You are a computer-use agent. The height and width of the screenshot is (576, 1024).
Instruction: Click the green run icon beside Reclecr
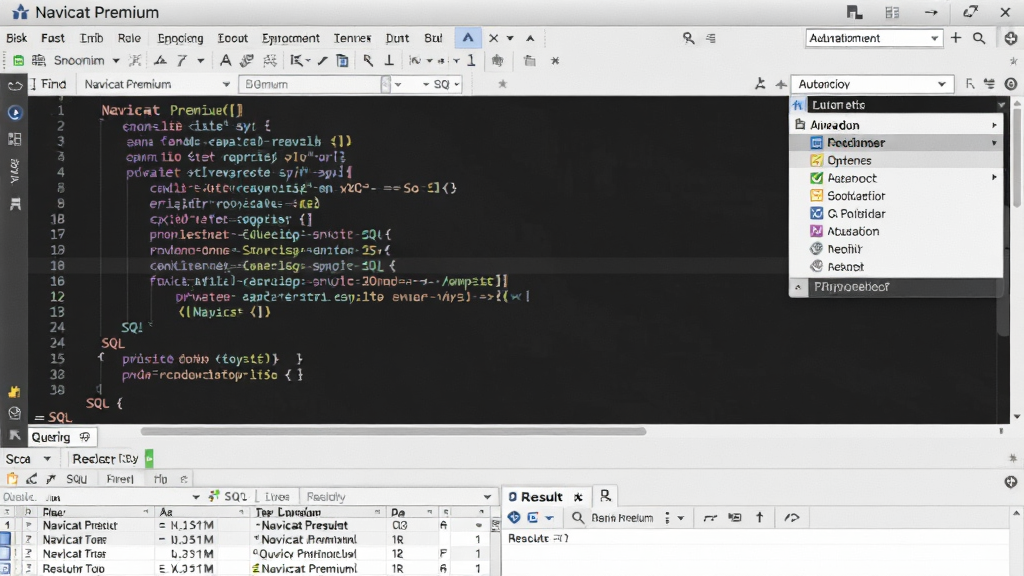[149, 458]
